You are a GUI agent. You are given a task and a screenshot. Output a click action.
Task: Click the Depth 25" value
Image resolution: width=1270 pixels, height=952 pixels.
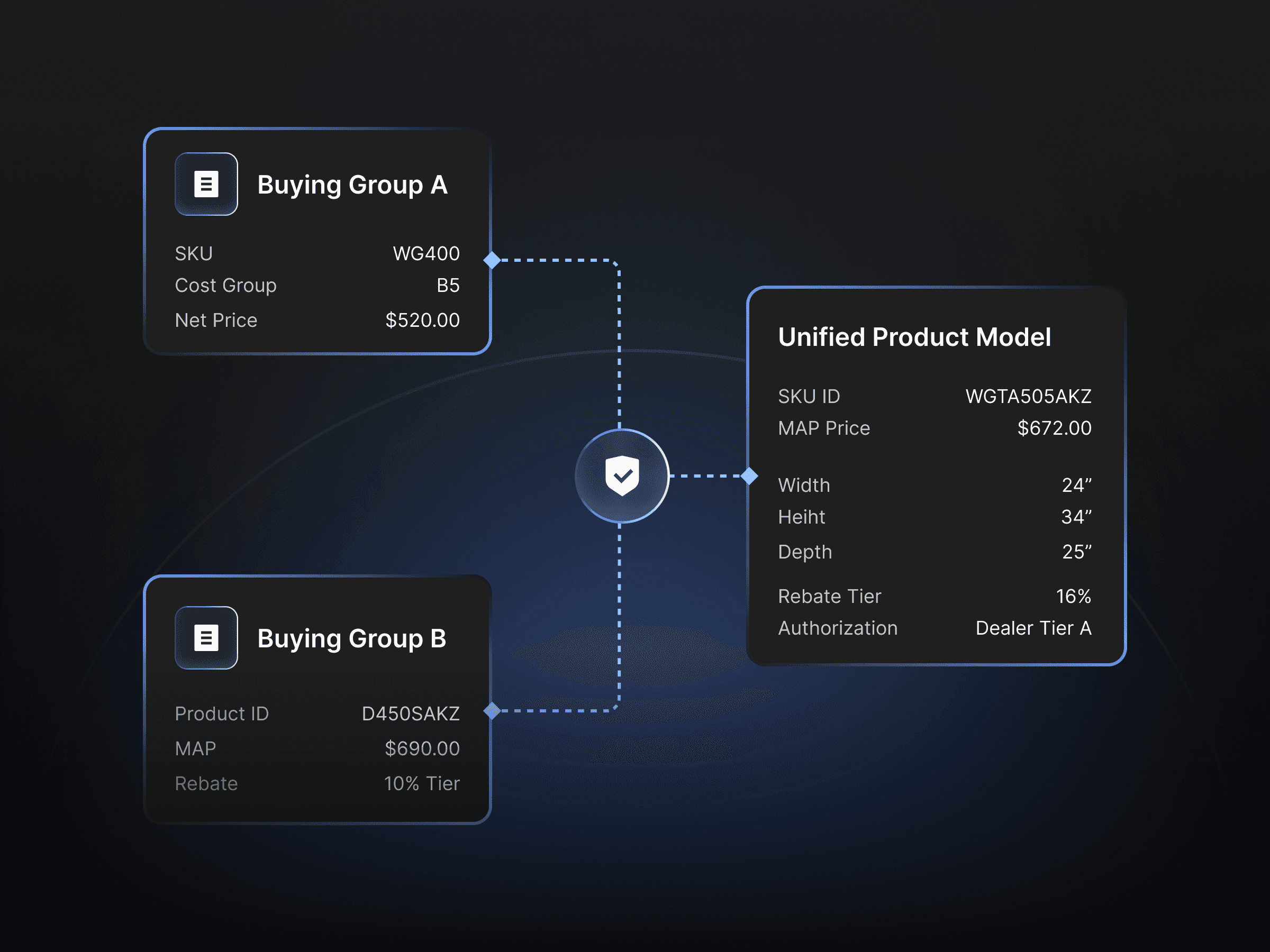(1076, 552)
